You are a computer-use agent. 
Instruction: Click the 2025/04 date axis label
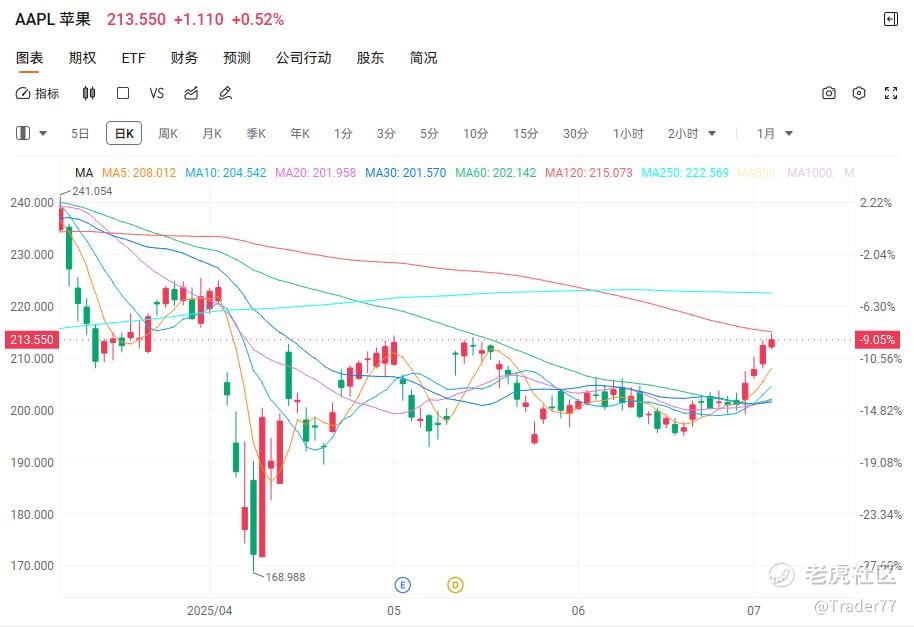[209, 610]
